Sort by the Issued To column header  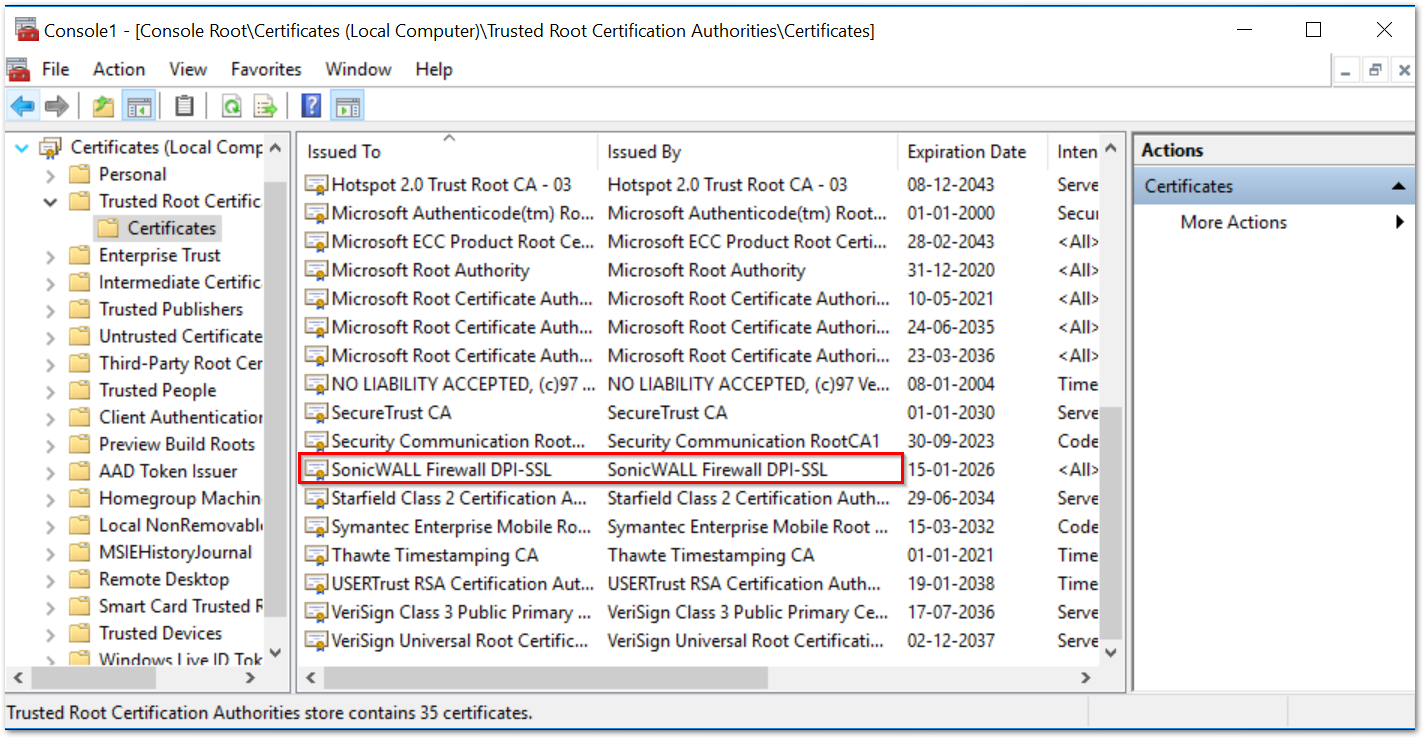point(447,151)
